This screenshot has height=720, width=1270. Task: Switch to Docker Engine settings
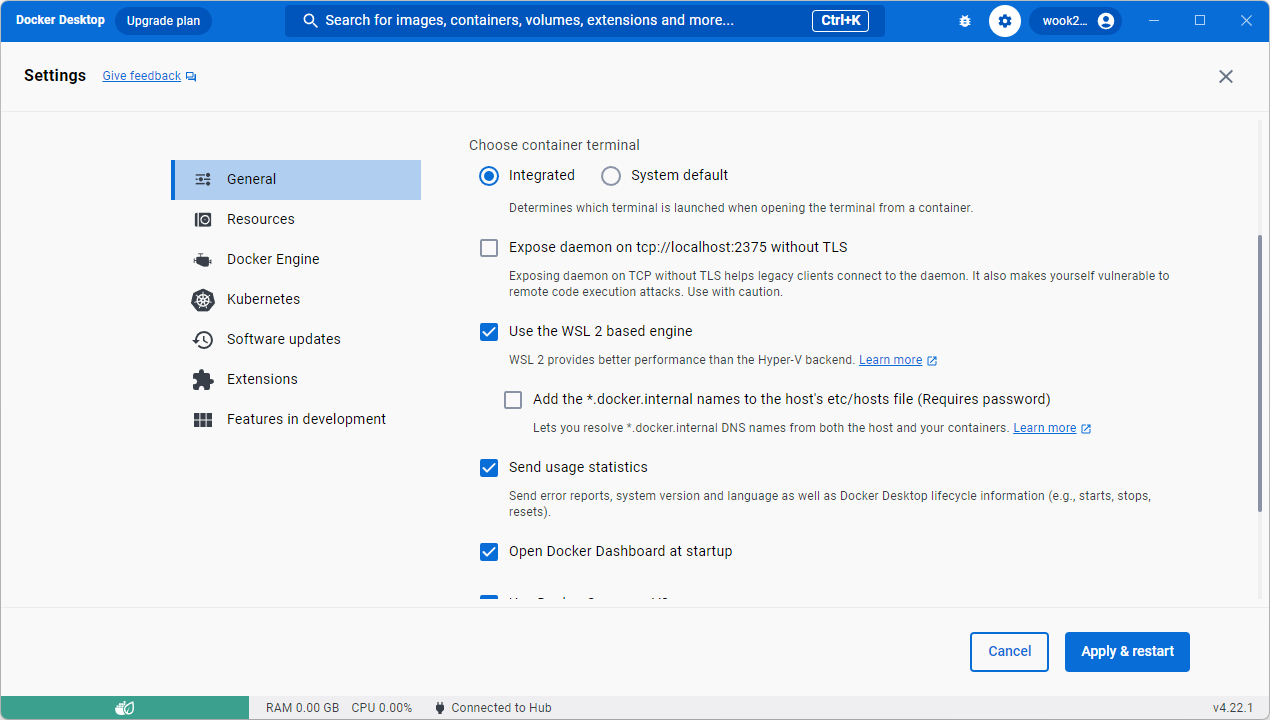[x=296, y=260]
